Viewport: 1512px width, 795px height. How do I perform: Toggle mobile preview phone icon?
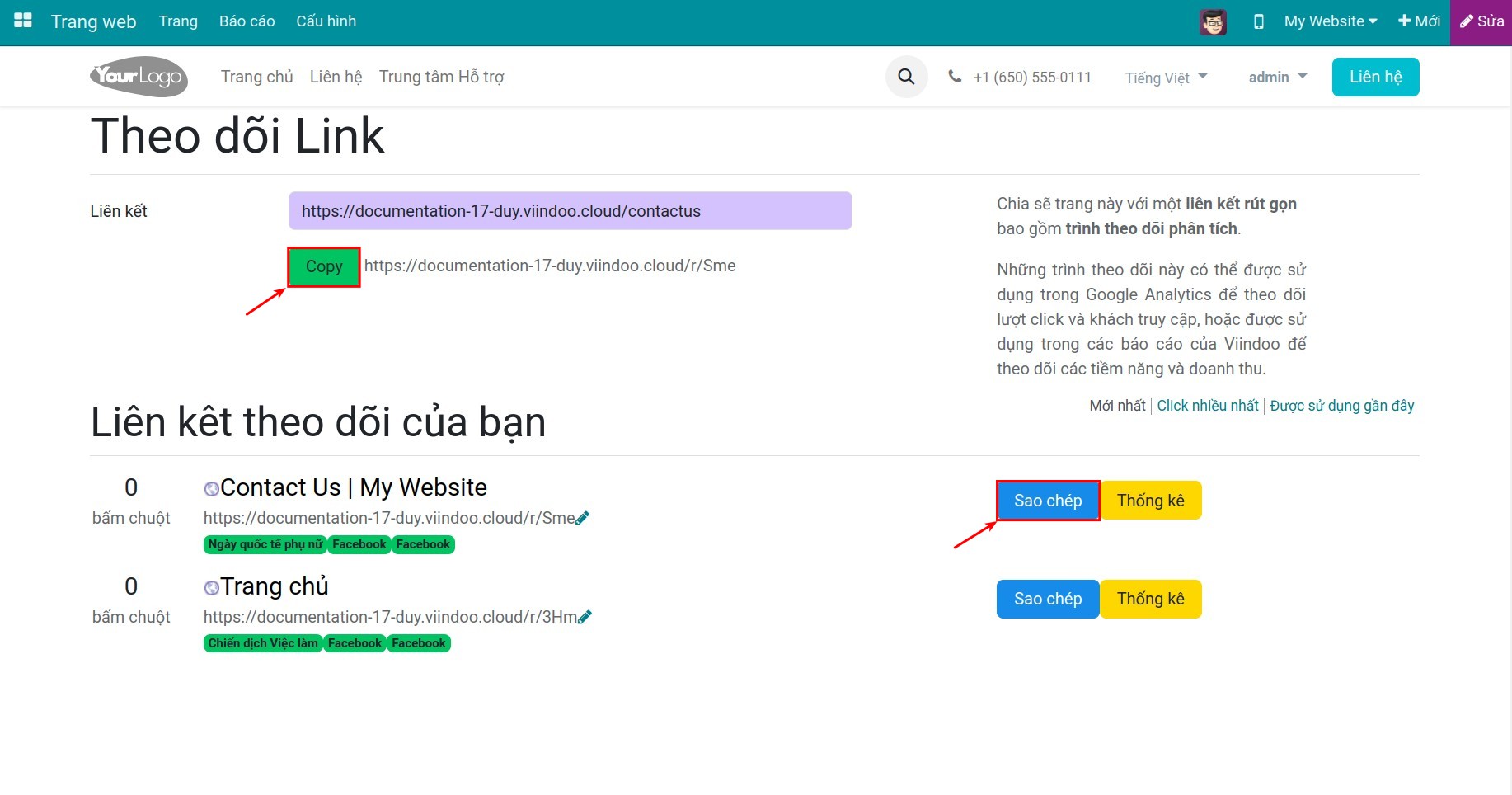click(x=1258, y=21)
